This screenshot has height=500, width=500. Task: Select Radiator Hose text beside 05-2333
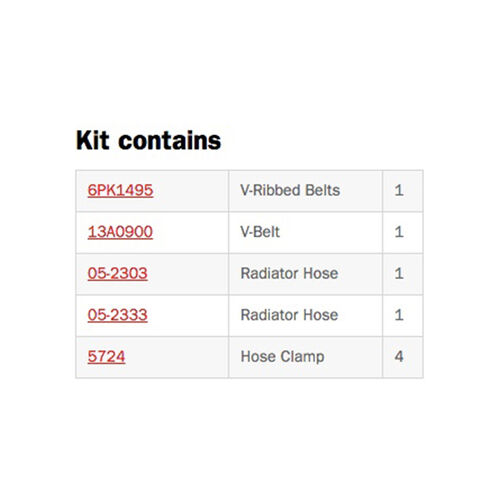(289, 315)
